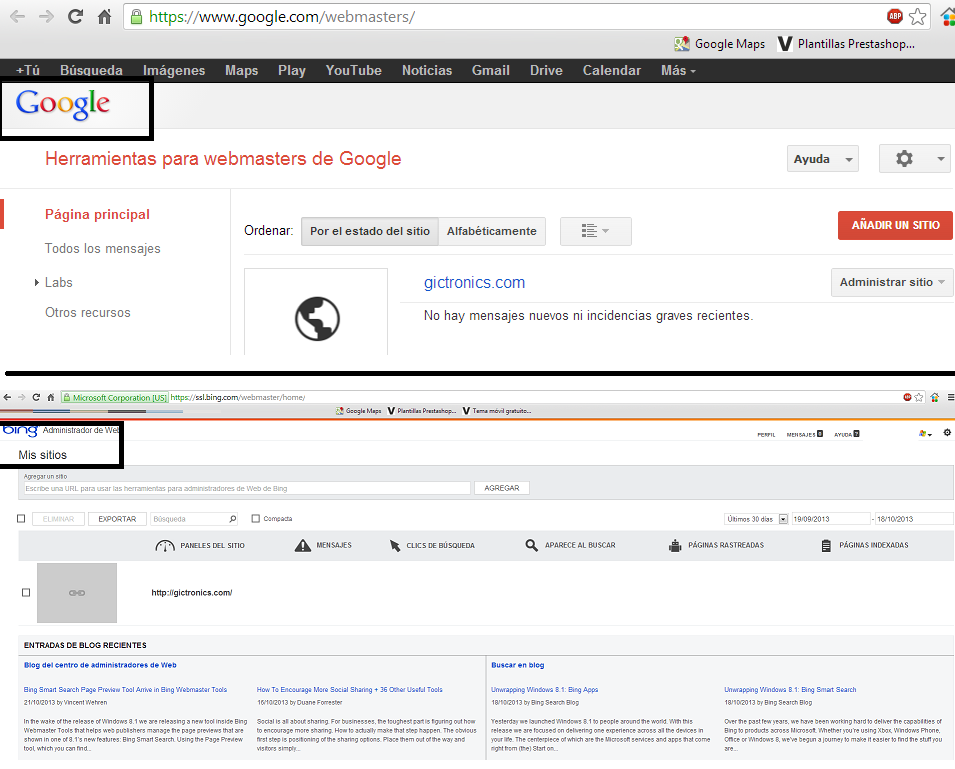
Task: Open the Plantillas Prestashop bookmark in the Google window
Action: (847, 44)
